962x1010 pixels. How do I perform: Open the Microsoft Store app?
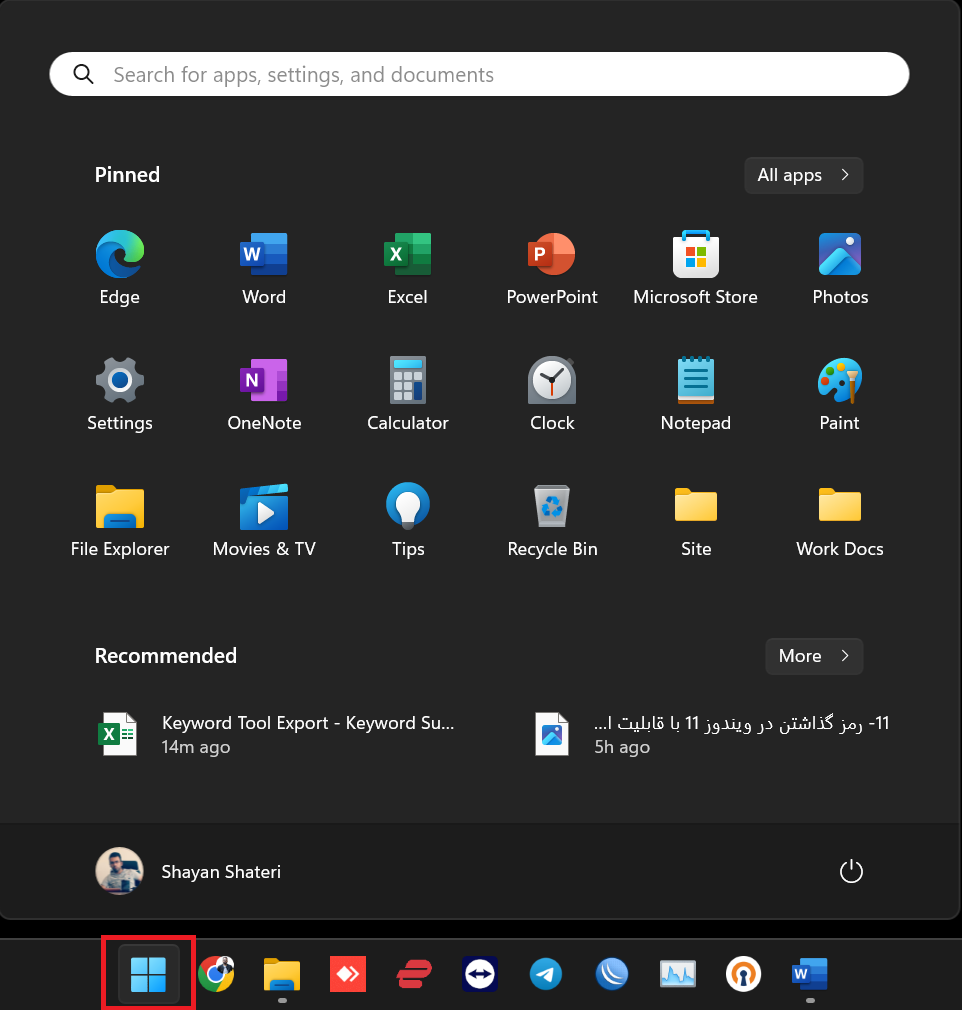(695, 268)
